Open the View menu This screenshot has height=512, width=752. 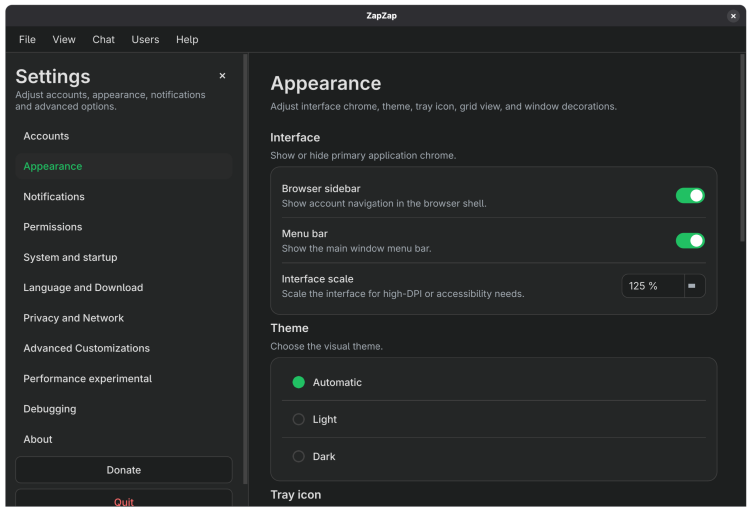(64, 39)
